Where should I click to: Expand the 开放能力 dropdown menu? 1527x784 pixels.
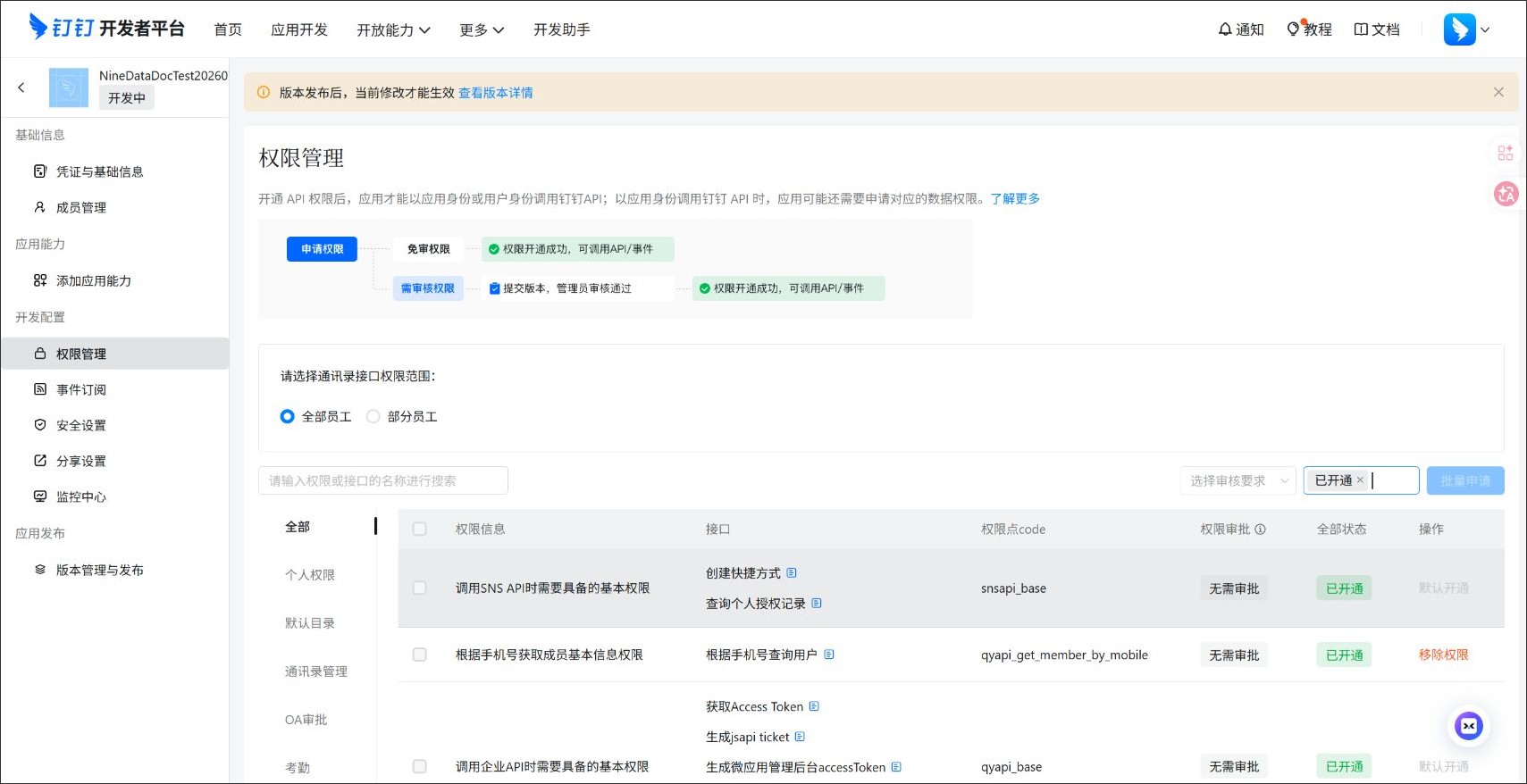(x=393, y=29)
